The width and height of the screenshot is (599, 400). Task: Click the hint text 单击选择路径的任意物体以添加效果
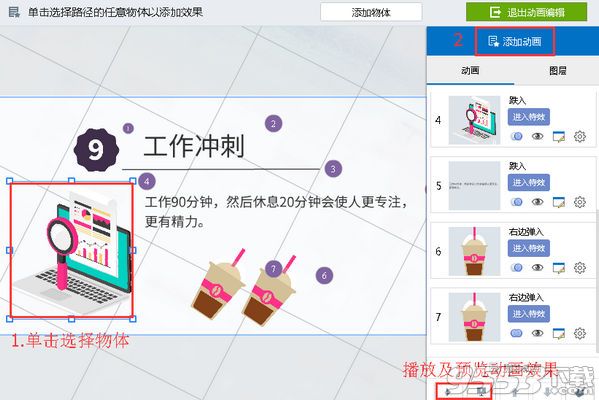tap(115, 12)
